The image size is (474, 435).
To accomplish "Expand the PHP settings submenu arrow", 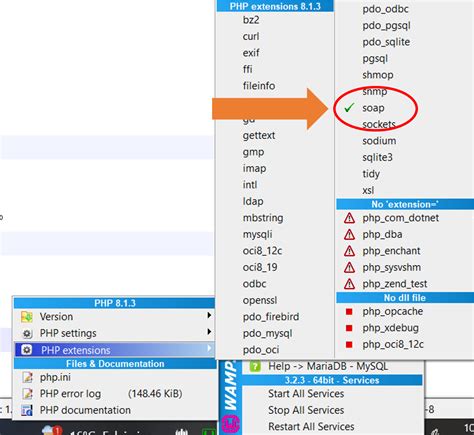I will (209, 332).
